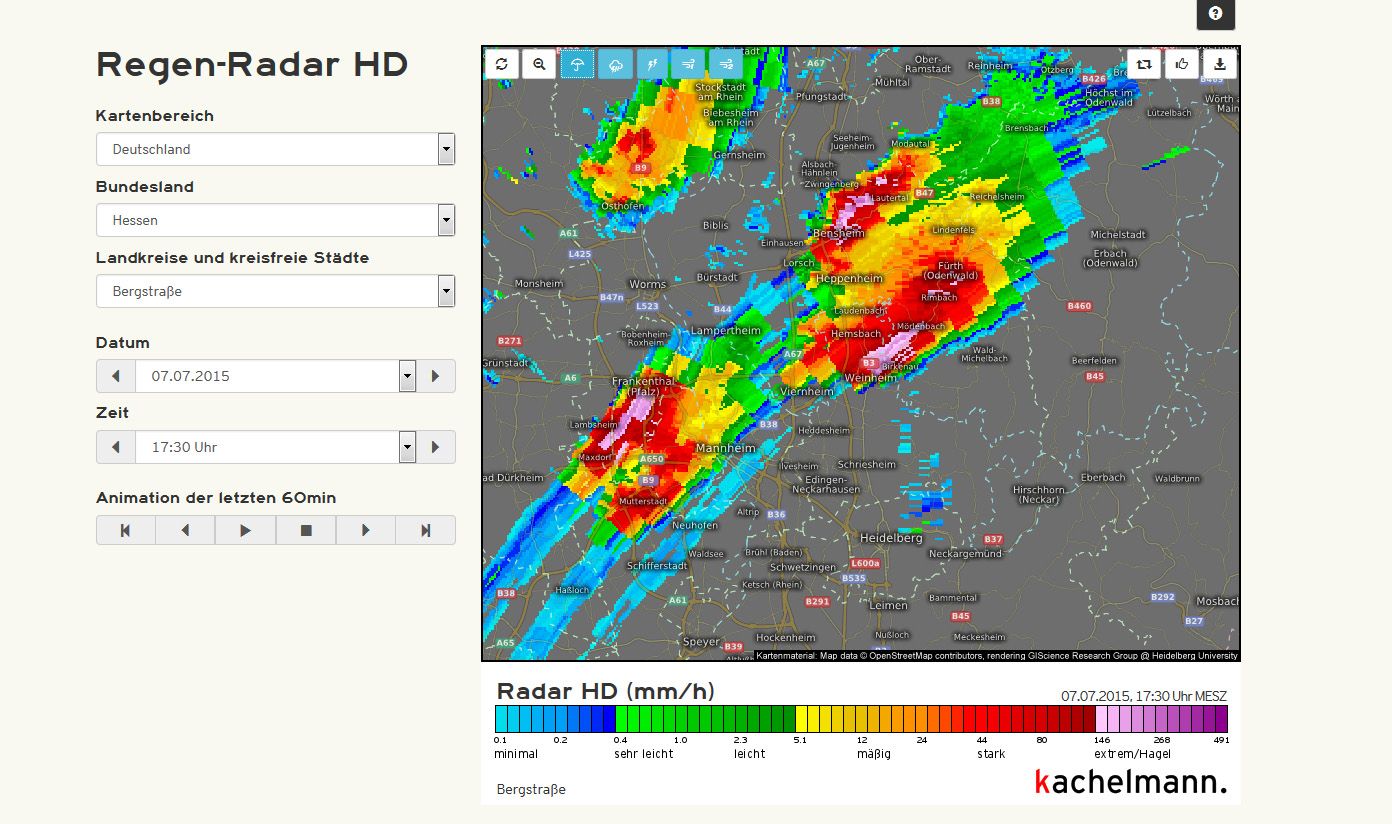This screenshot has width=1392, height=824.
Task: Click the Gernsheim label on the map
Action: (x=739, y=156)
